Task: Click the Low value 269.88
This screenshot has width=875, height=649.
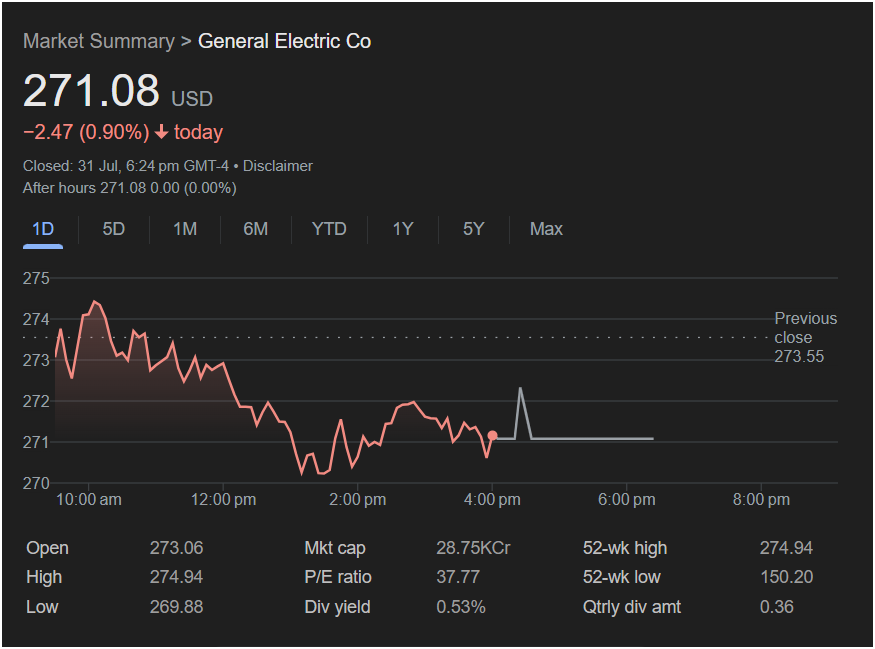Action: pos(176,607)
